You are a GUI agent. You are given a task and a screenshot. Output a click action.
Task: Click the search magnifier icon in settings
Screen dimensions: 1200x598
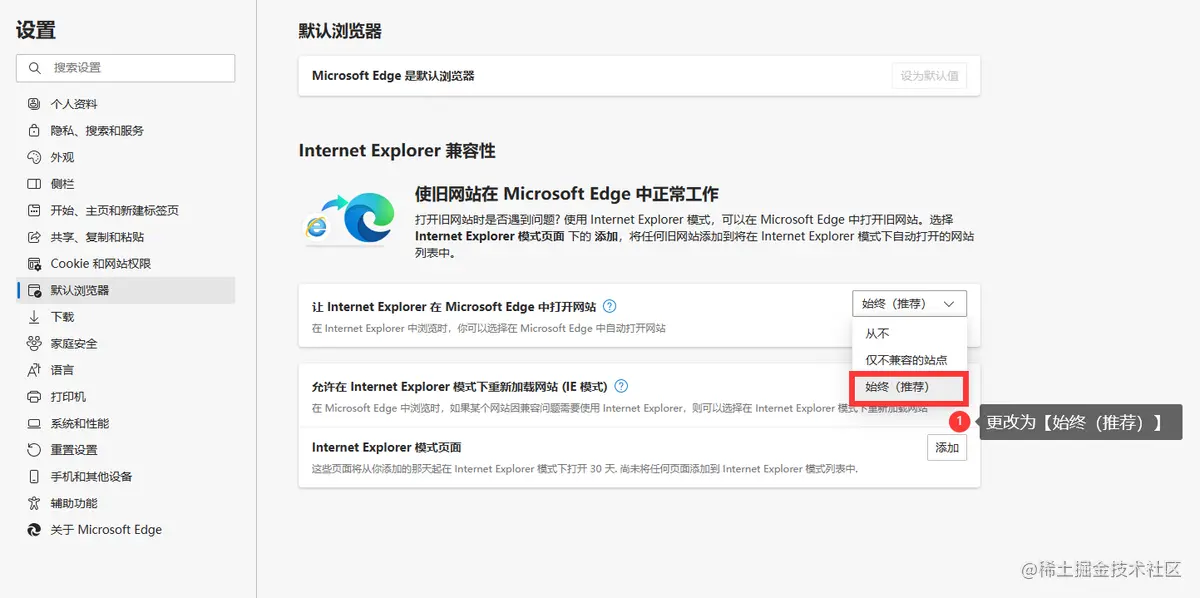click(x=35, y=68)
